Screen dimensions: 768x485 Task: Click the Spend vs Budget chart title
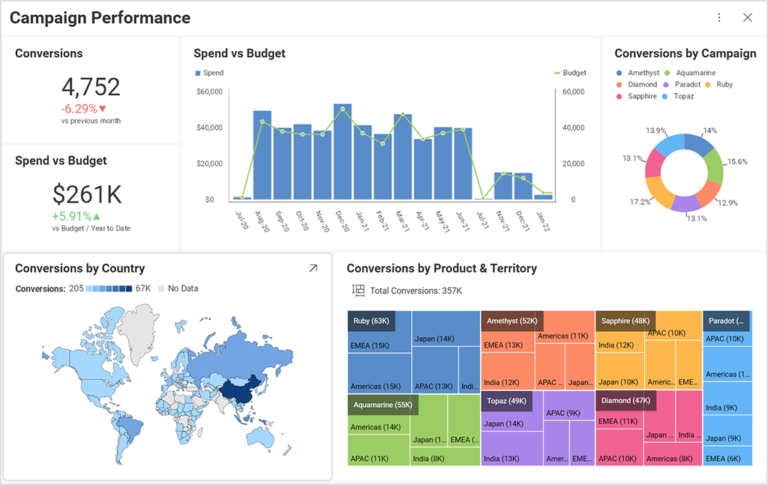pos(239,53)
